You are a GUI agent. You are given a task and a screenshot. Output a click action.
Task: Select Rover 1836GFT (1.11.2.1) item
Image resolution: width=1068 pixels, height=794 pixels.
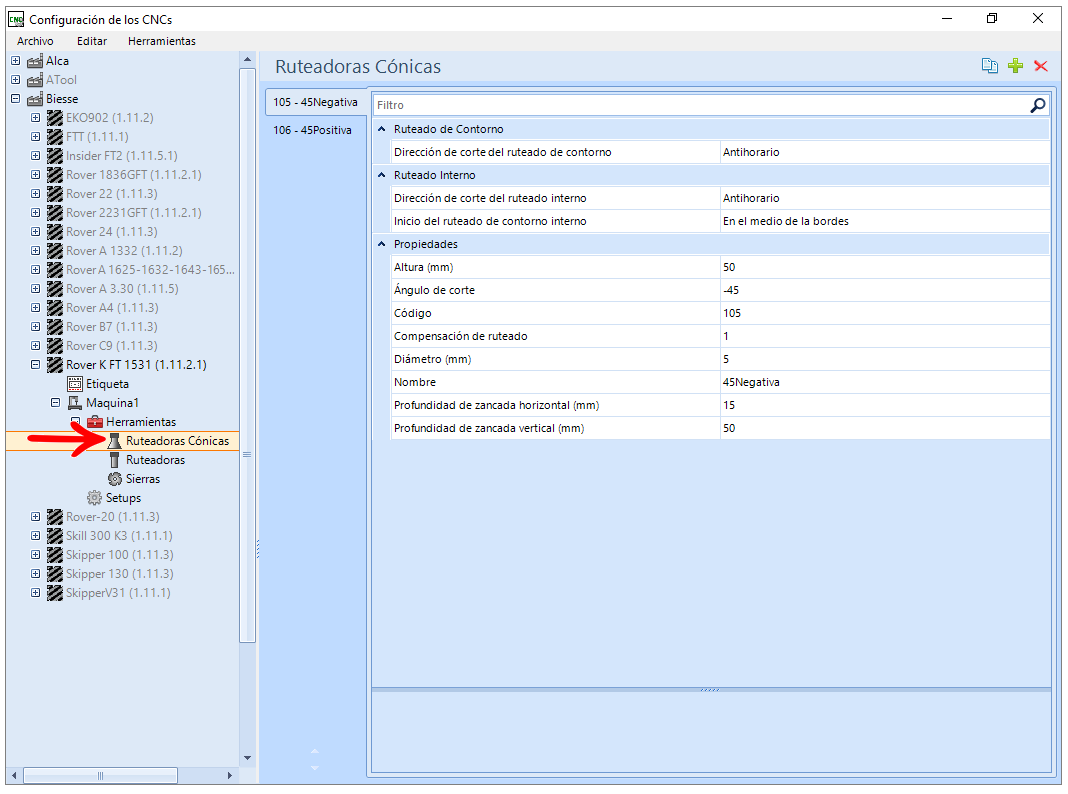134,175
